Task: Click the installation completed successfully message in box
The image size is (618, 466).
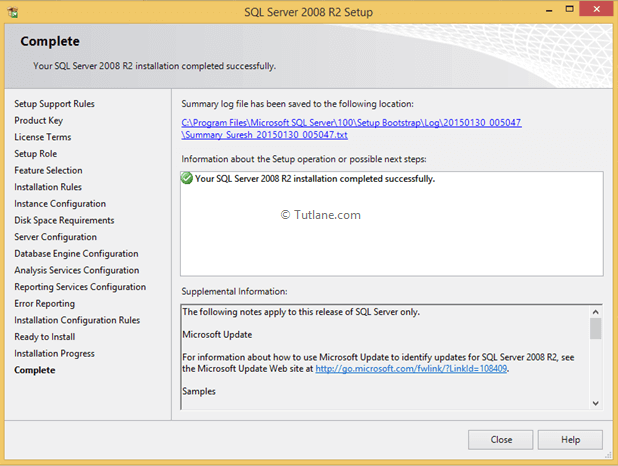Action: (x=315, y=179)
